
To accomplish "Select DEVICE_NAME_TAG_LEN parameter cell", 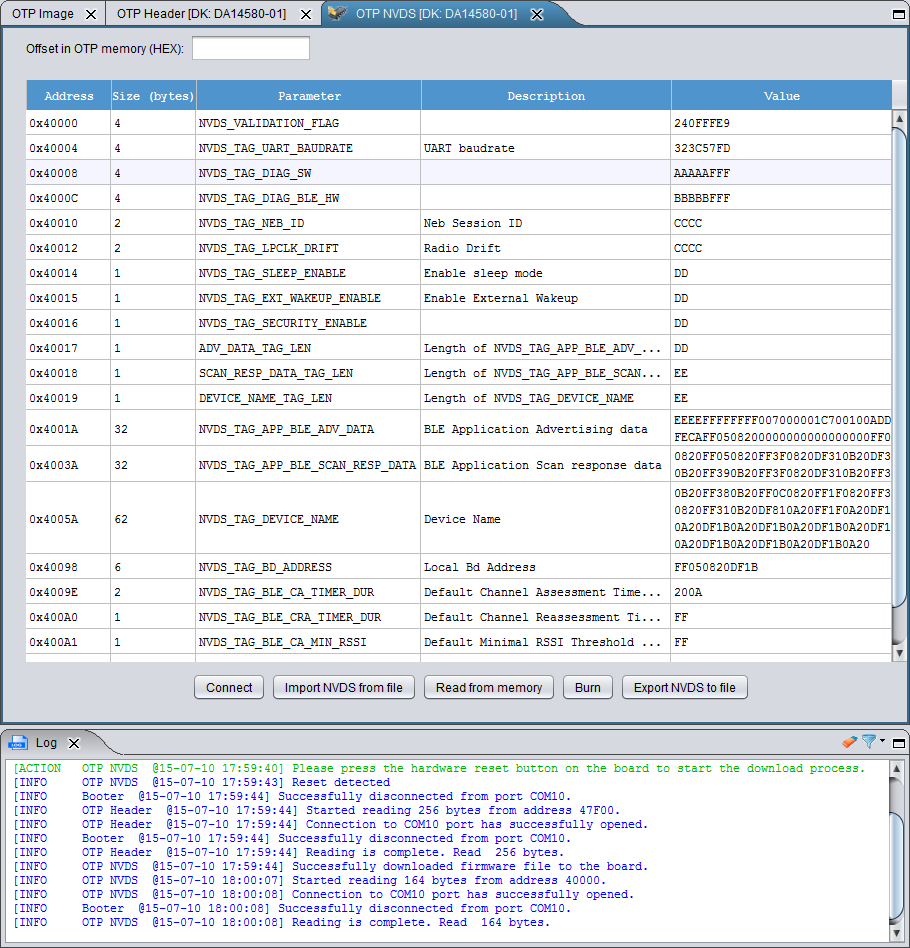I will (x=308, y=398).
